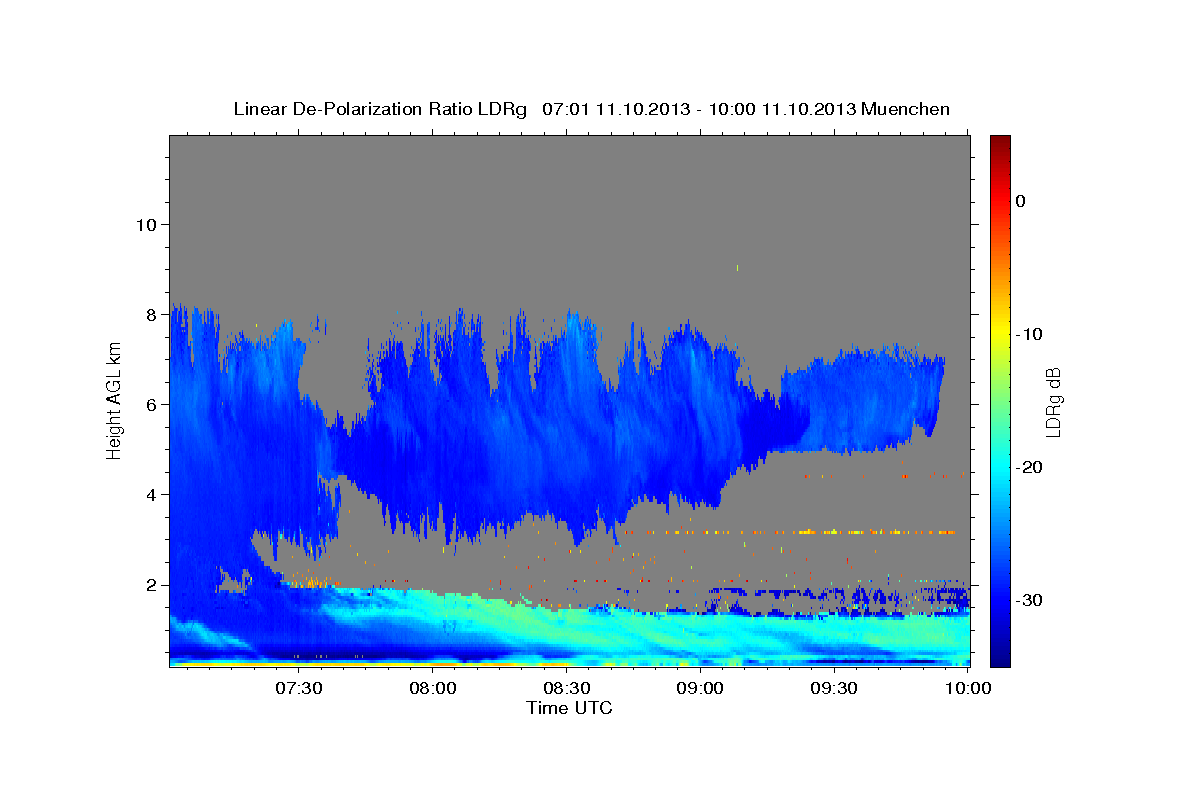Click the x-axis label 'Time UTC'

click(569, 708)
